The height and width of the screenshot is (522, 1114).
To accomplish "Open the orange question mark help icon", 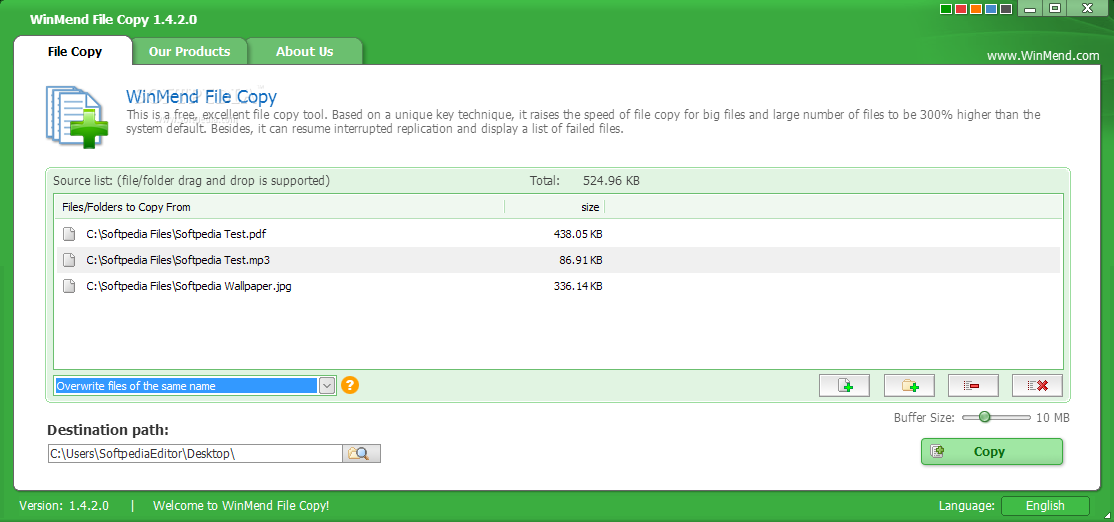I will tap(350, 385).
